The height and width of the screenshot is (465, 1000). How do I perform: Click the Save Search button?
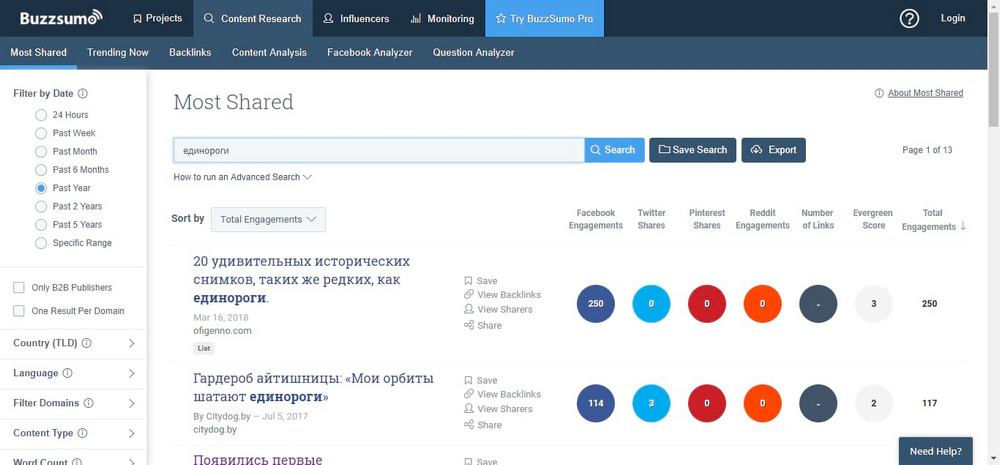click(693, 150)
